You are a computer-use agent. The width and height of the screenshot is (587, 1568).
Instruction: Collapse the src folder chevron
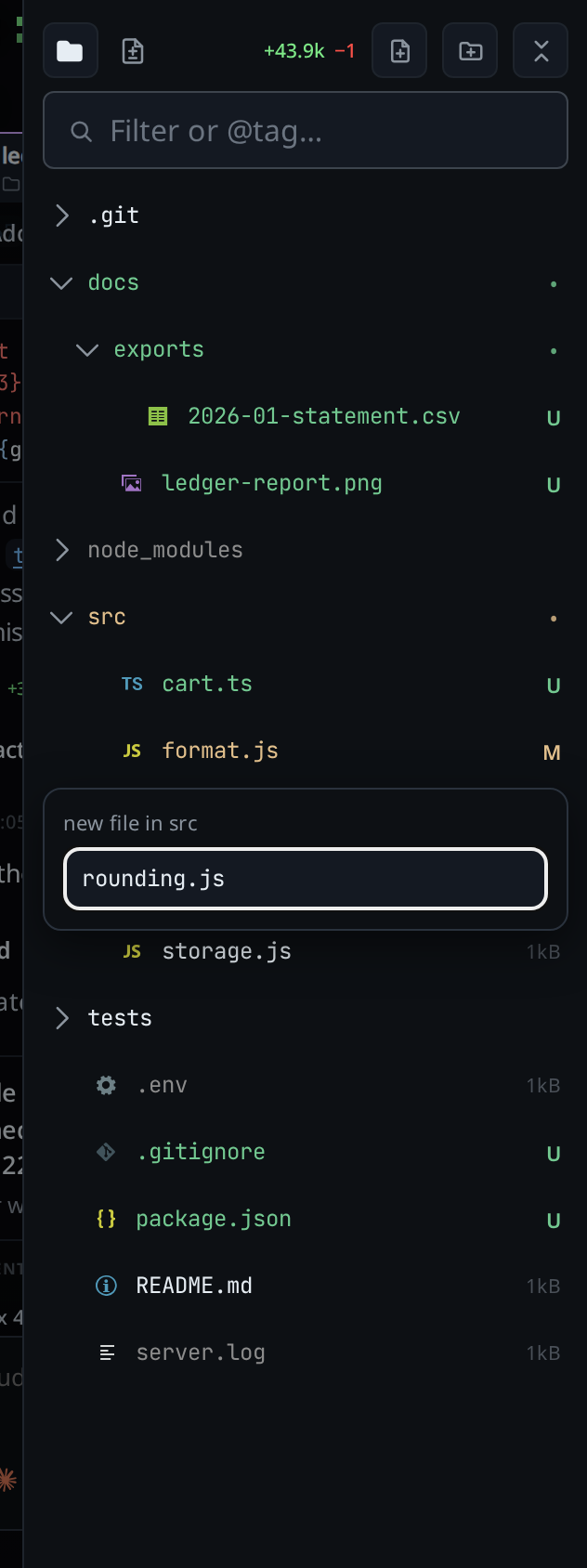(61, 617)
